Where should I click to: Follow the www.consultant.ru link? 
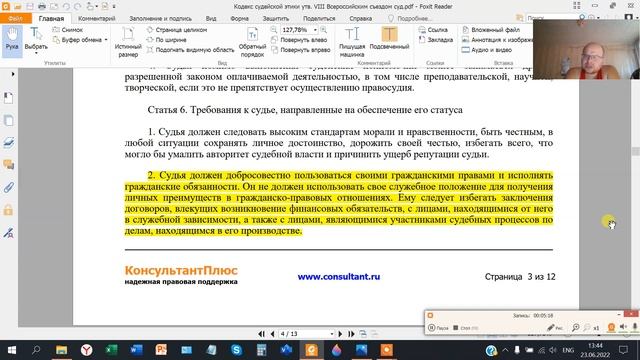pos(339,276)
